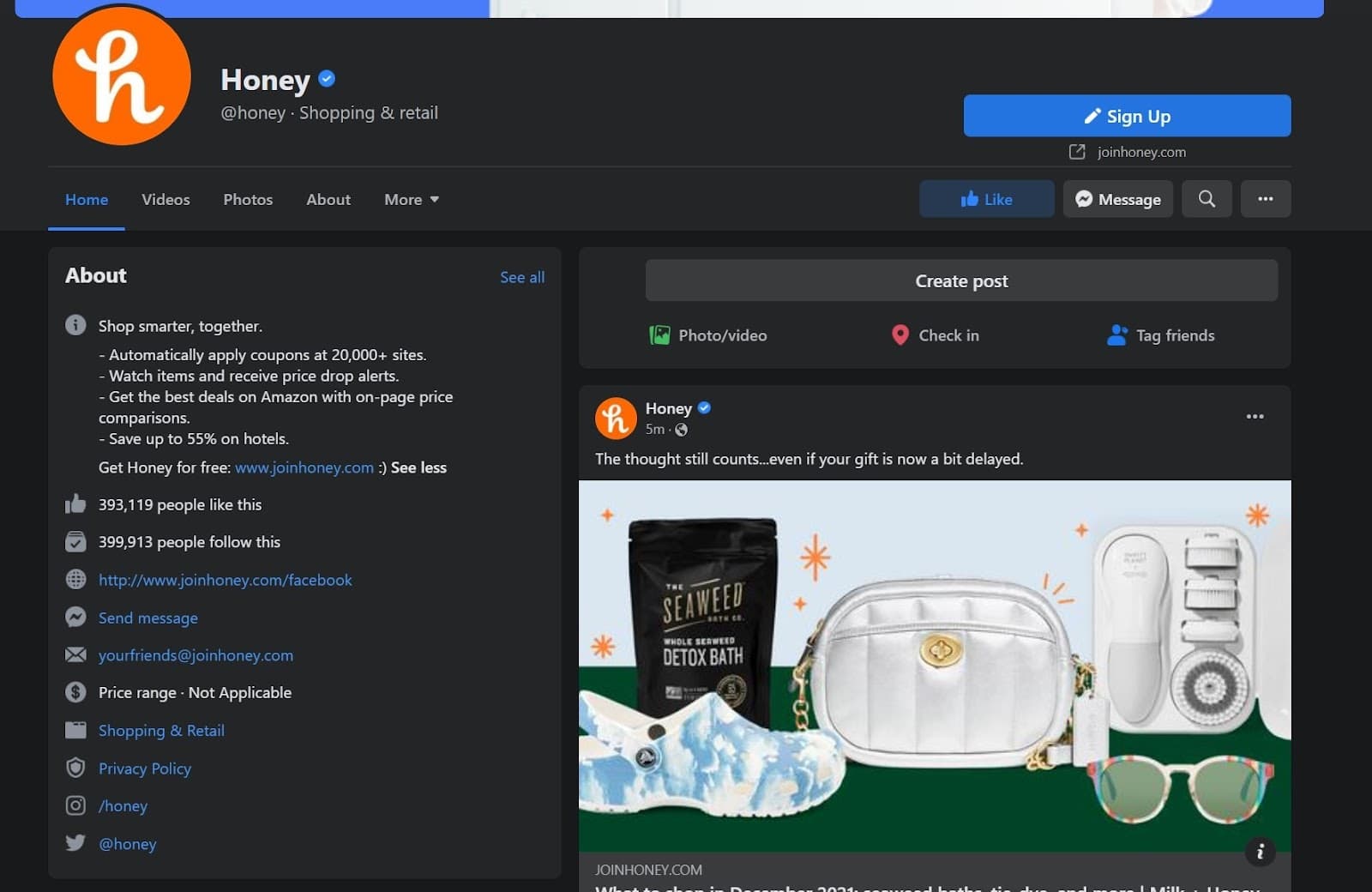Screen dimensions: 1372x892
Task: Expand the More tab dropdown
Action: click(412, 200)
